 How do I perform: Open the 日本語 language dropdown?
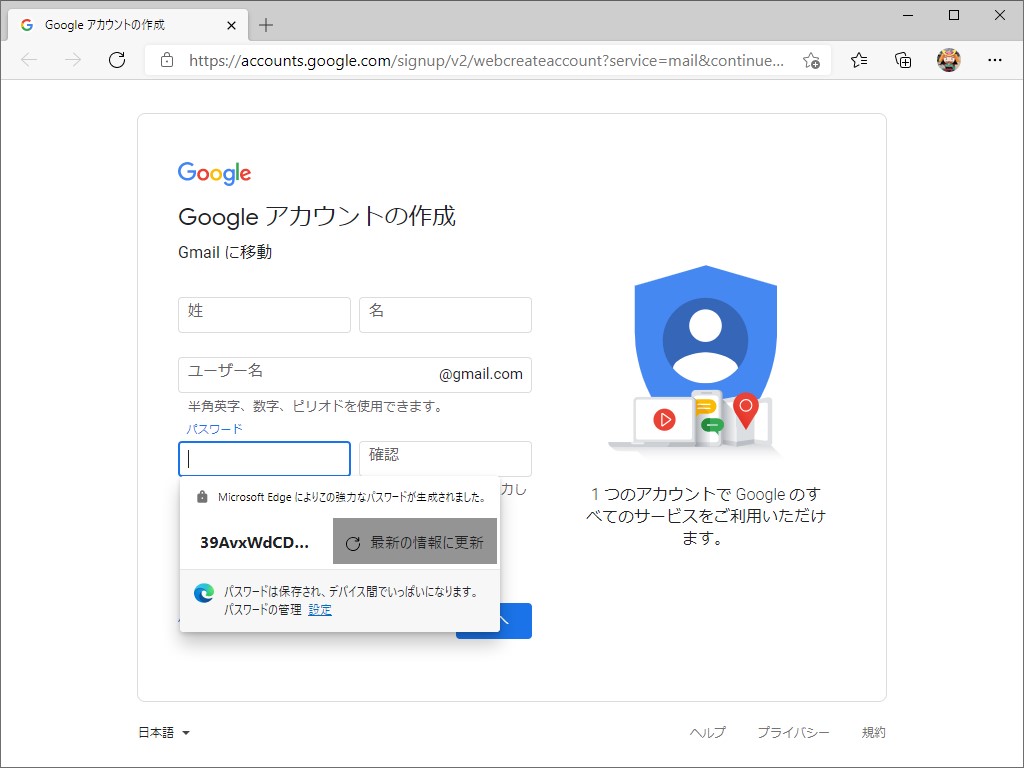162,732
